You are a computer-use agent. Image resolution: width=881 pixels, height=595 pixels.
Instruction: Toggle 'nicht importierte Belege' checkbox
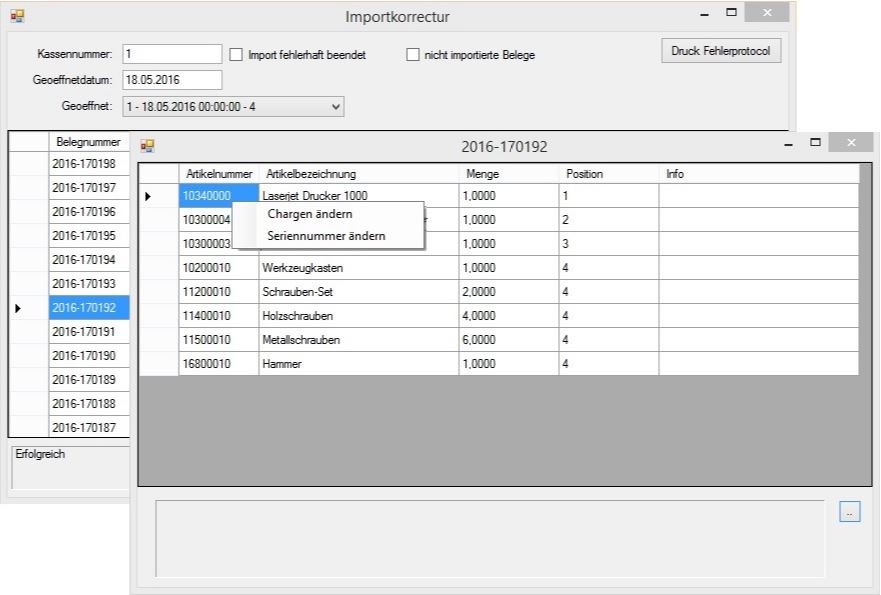(413, 55)
